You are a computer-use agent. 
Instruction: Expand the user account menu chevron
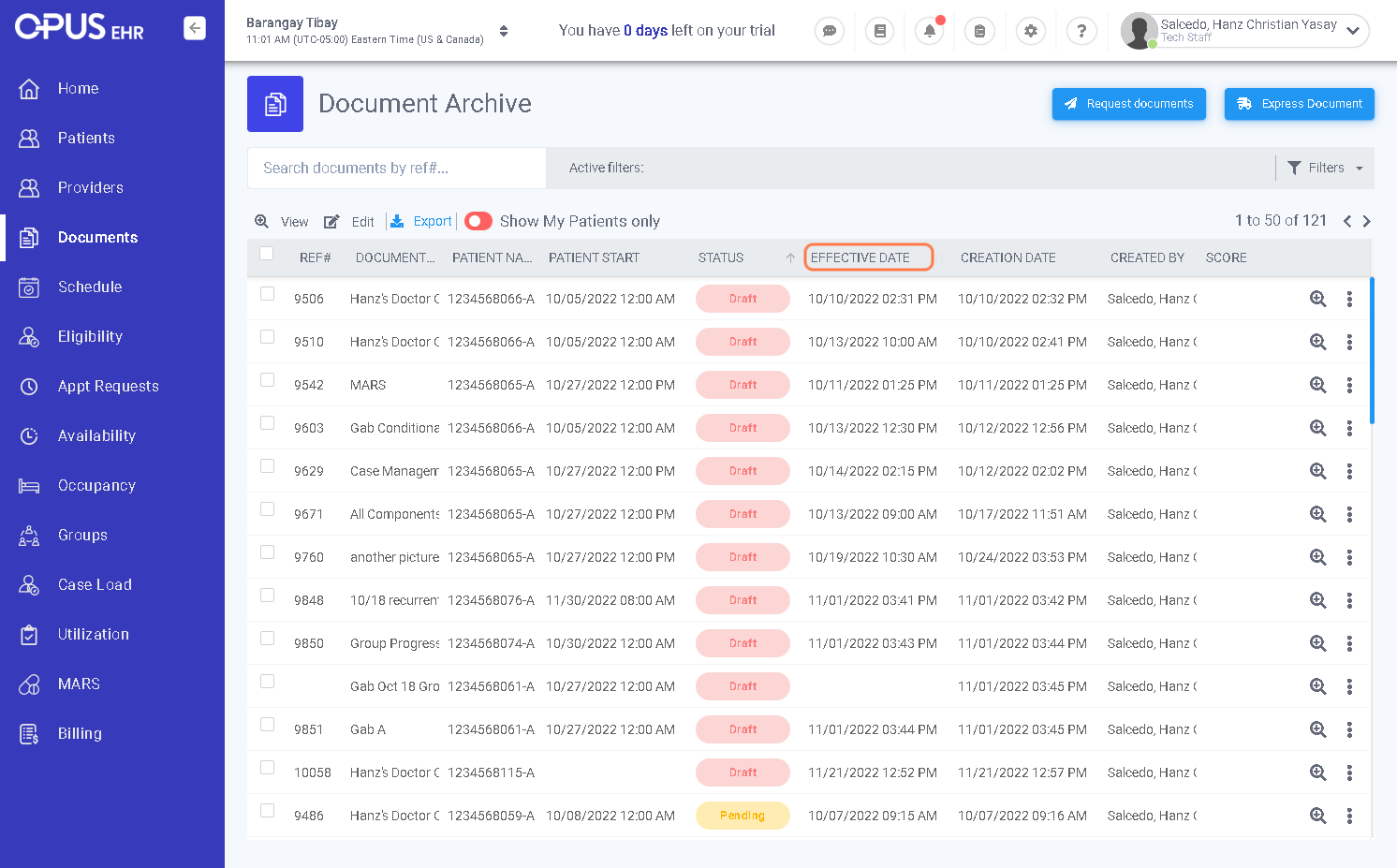[x=1353, y=31]
